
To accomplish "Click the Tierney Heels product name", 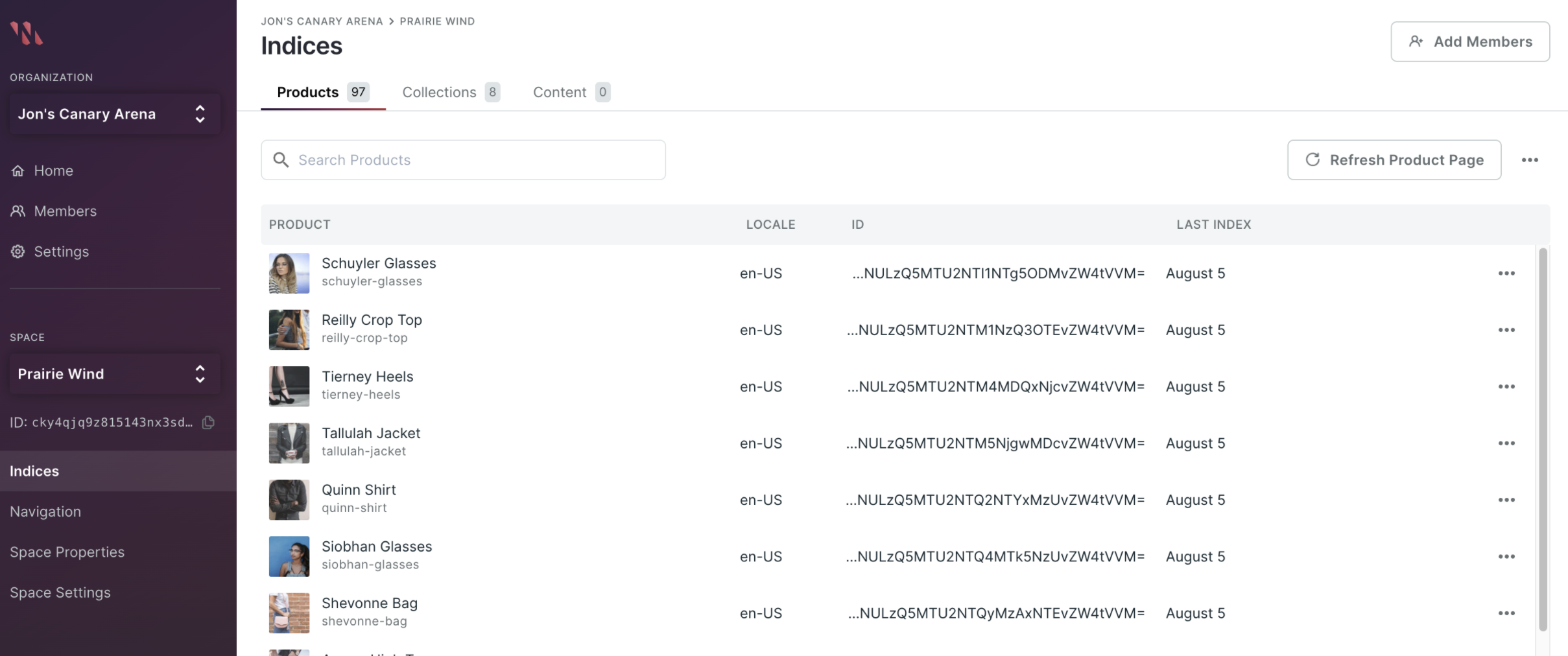I will [367, 377].
